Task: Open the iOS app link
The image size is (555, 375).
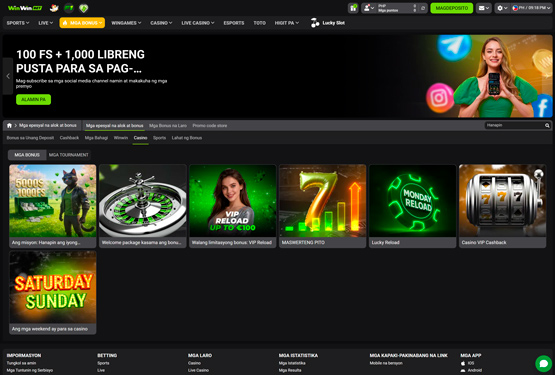Action: (x=468, y=363)
